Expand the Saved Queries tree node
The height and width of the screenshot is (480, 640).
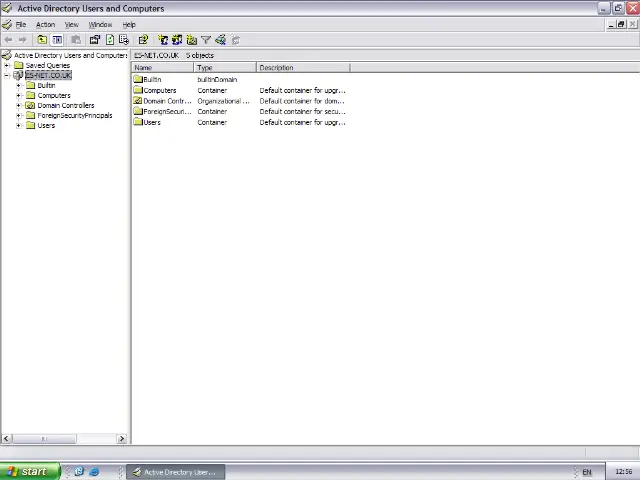(x=7, y=65)
